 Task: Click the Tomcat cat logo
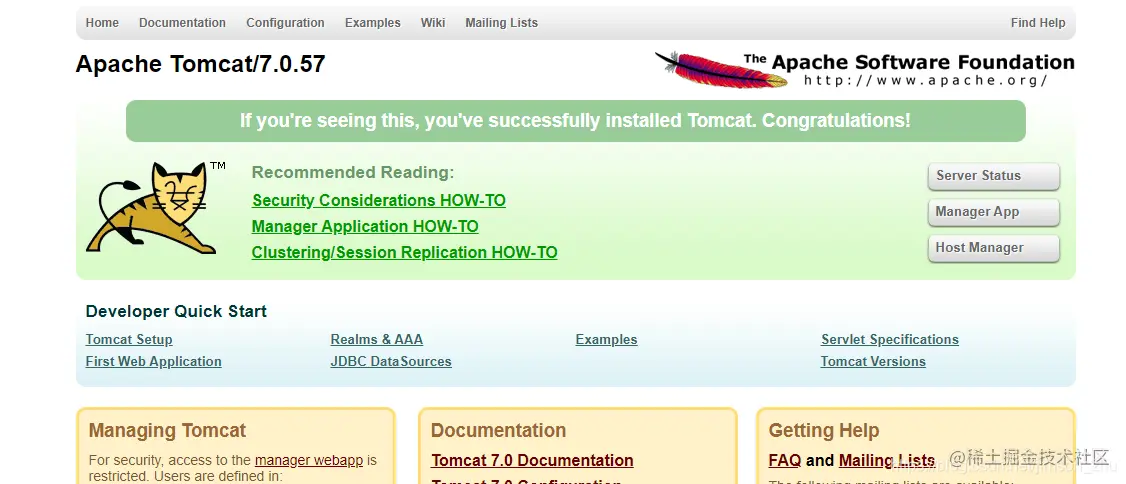click(156, 208)
